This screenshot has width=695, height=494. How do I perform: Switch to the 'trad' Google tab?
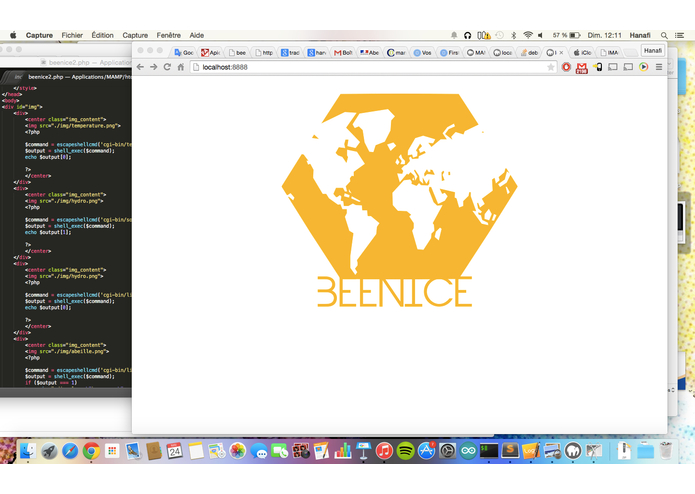pos(291,53)
